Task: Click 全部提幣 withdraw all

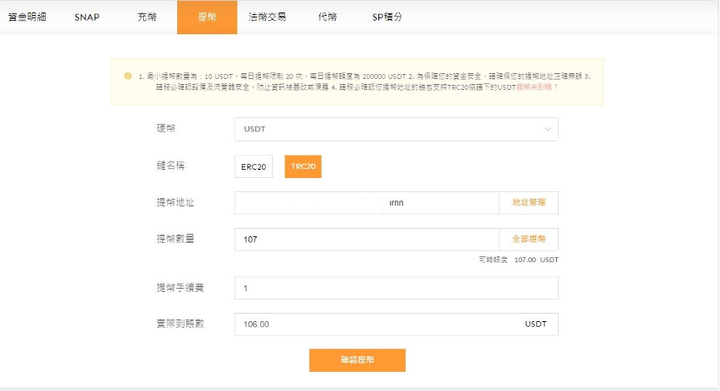Action: click(529, 239)
